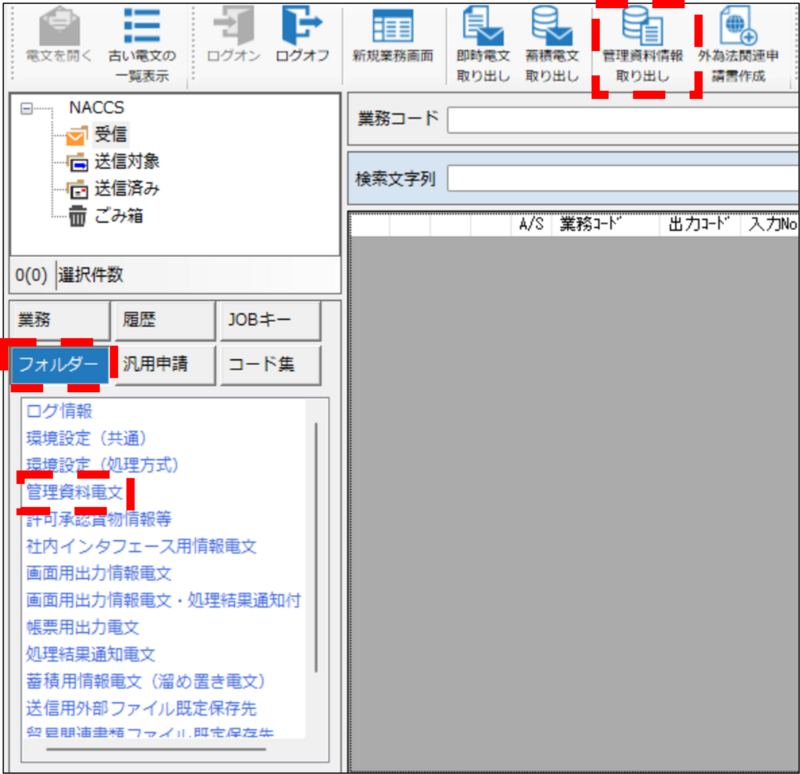
Task: Select the 送信対象 folder in tree
Action: point(126,161)
